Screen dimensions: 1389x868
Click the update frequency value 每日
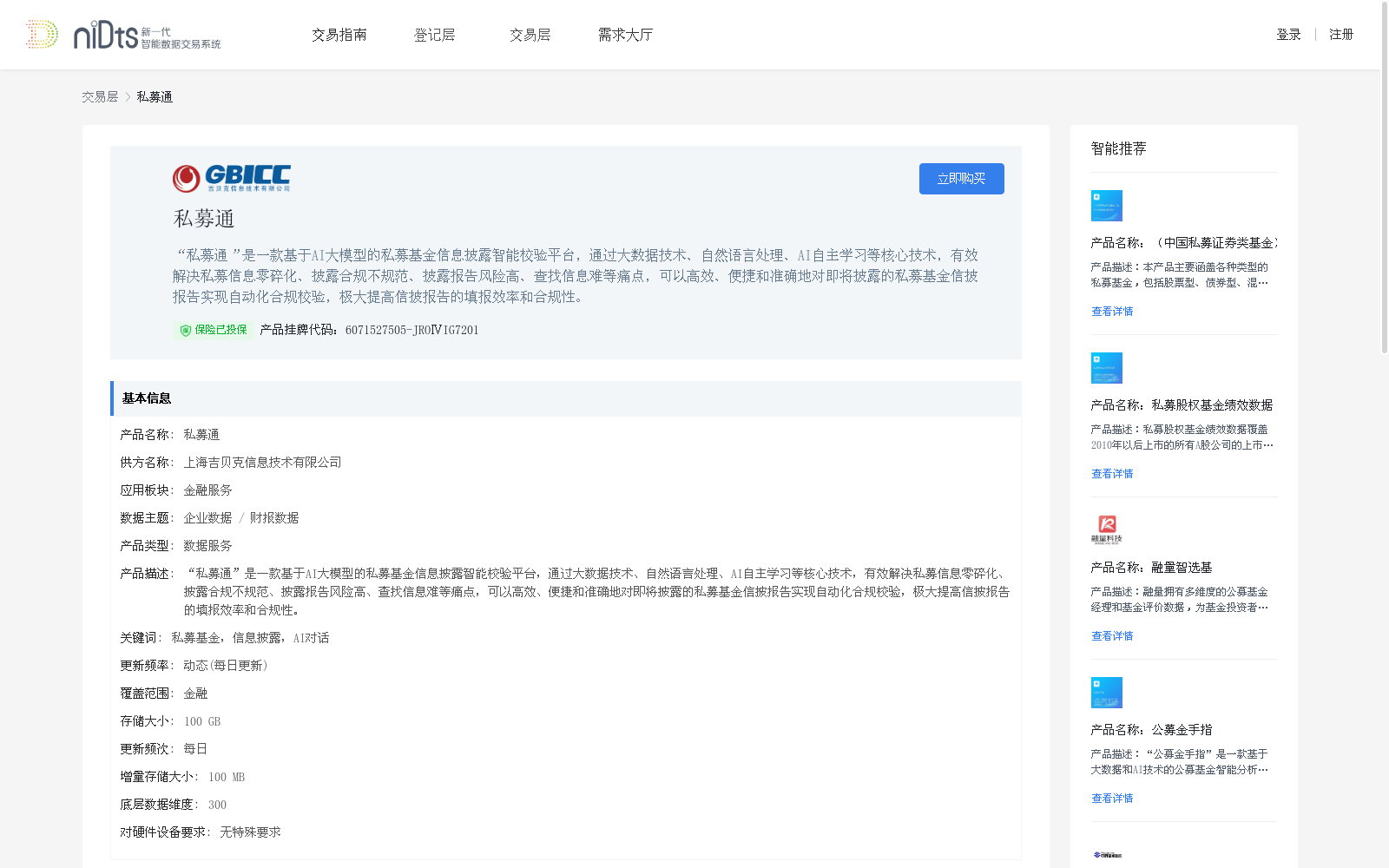[x=195, y=749]
